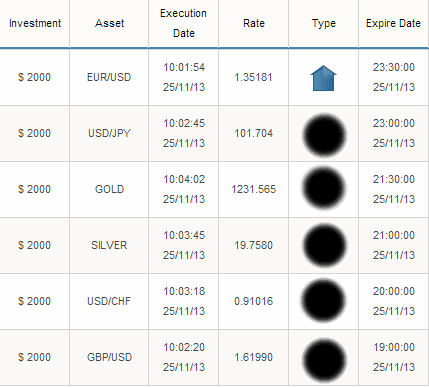The width and height of the screenshot is (429, 387).
Task: Click the Type column header
Action: pyautogui.click(x=324, y=23)
